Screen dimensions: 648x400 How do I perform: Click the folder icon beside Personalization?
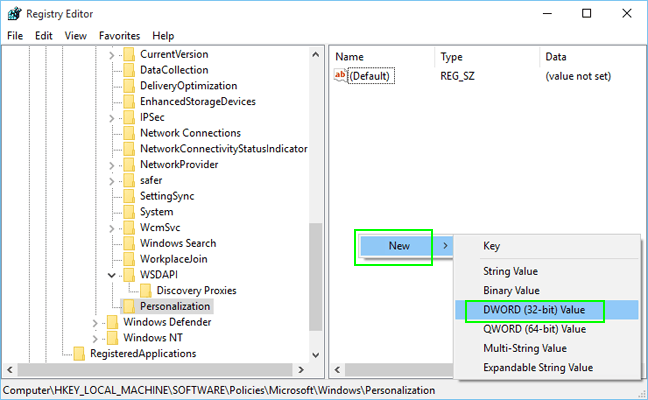[x=128, y=306]
